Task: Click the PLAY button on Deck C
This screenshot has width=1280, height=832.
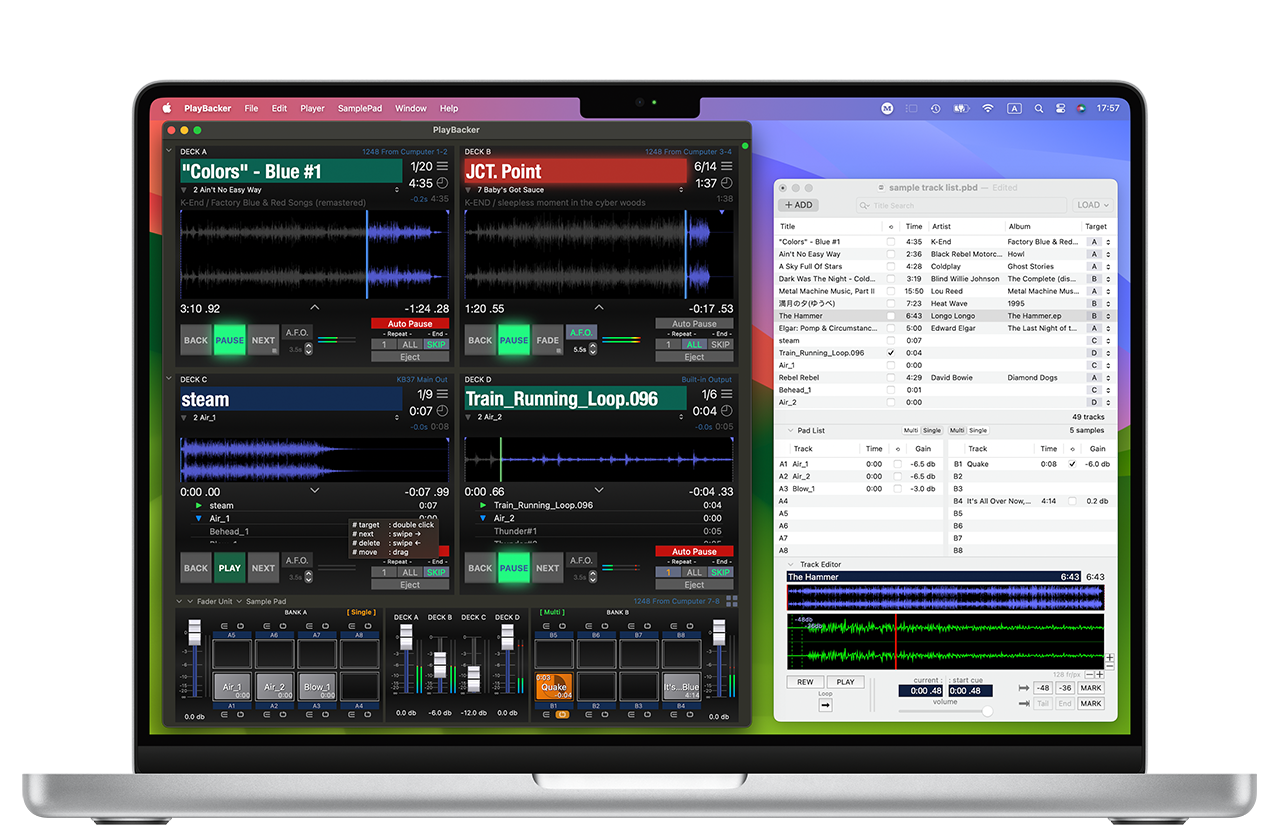Action: [230, 568]
